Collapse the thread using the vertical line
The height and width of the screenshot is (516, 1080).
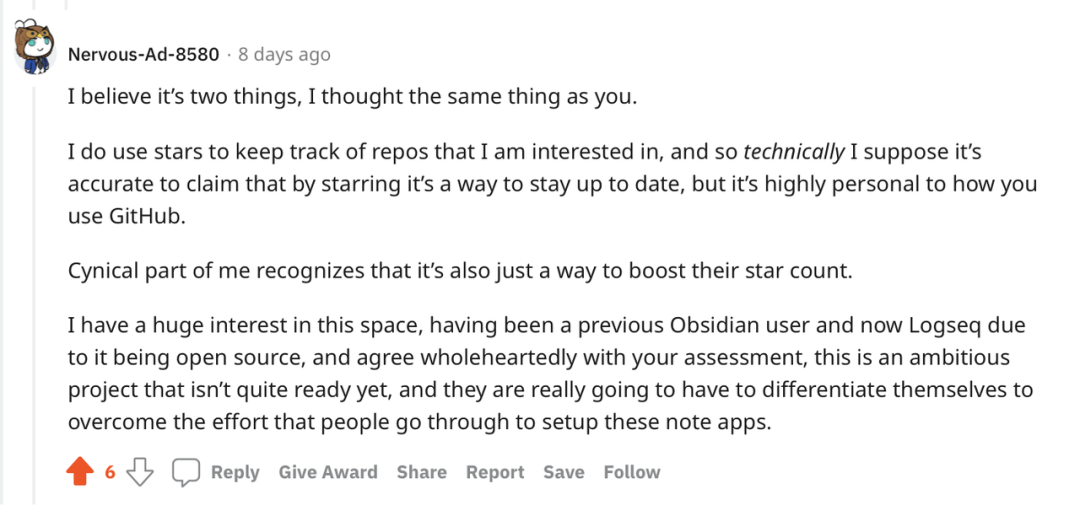33,300
